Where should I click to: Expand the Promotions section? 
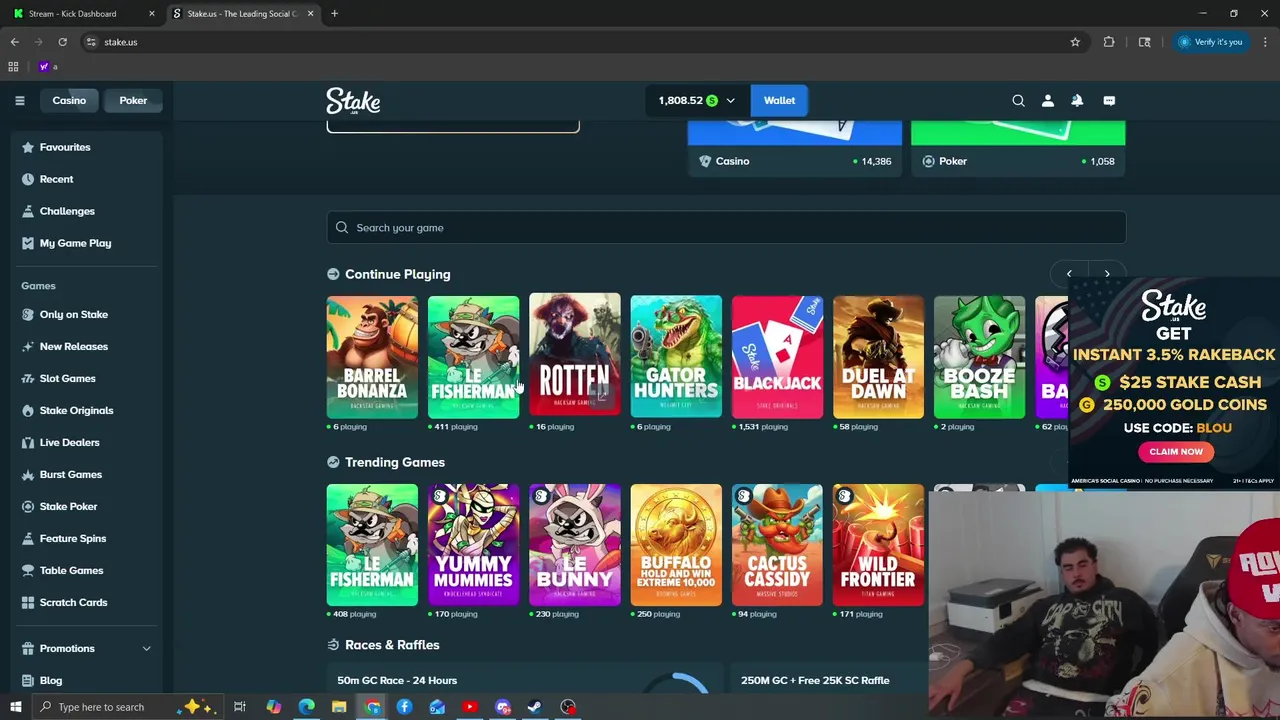coord(87,648)
